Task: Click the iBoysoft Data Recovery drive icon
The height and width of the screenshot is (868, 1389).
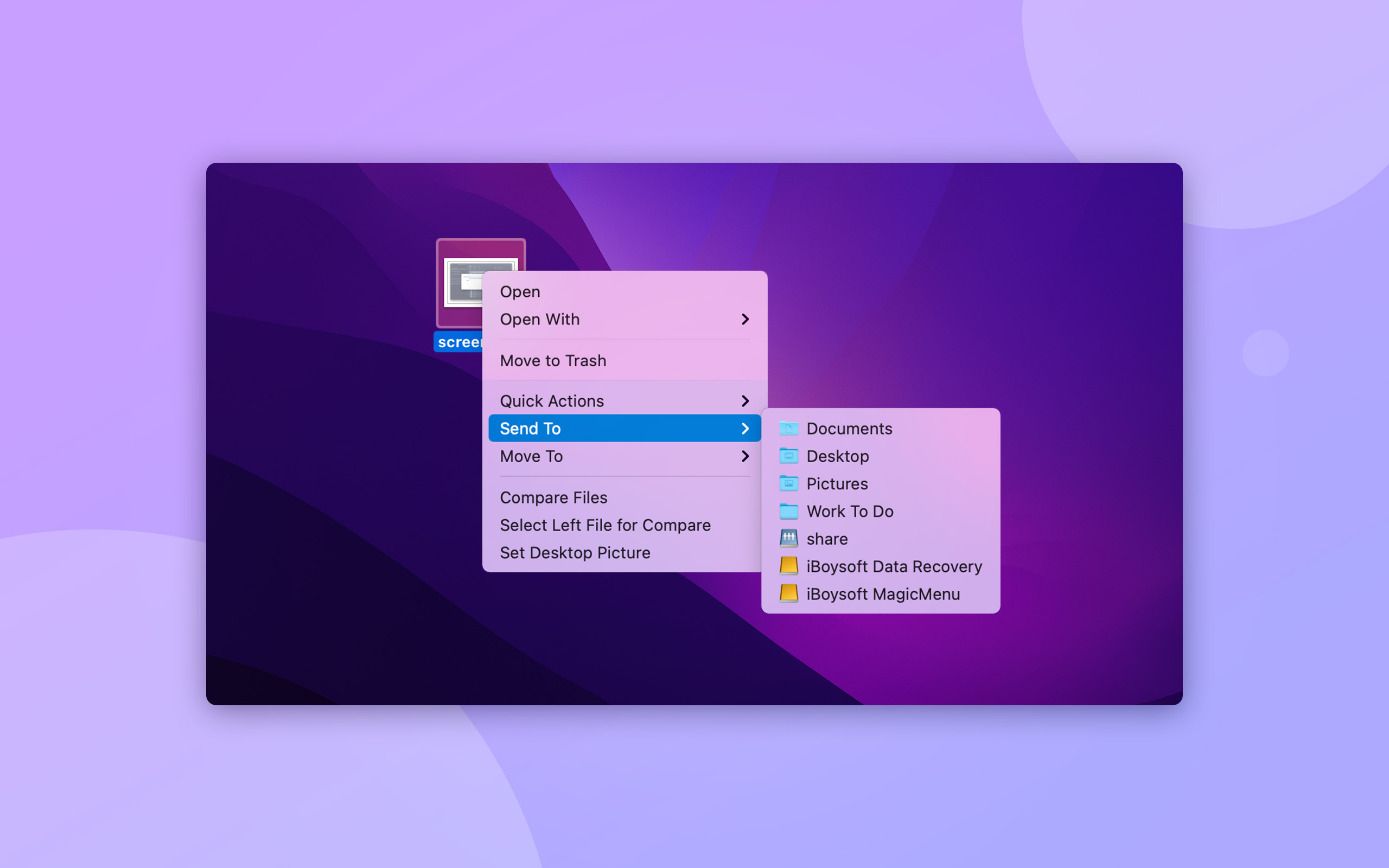Action: click(788, 566)
